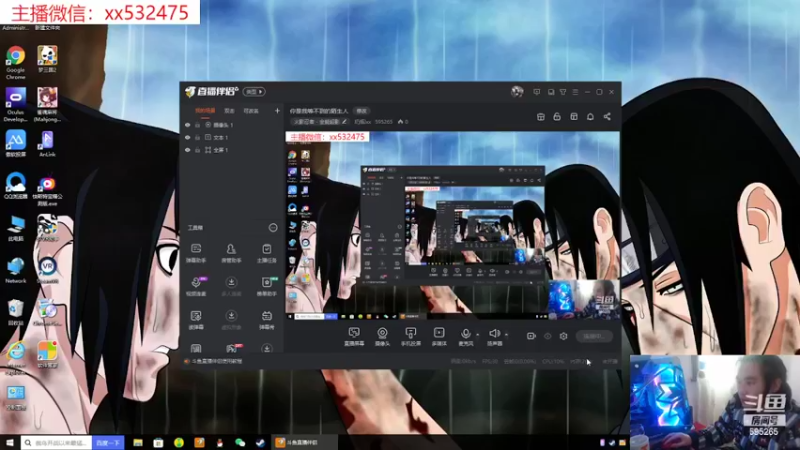Open the layout panel icon above preview
The image size is (800, 450).
[574, 117]
